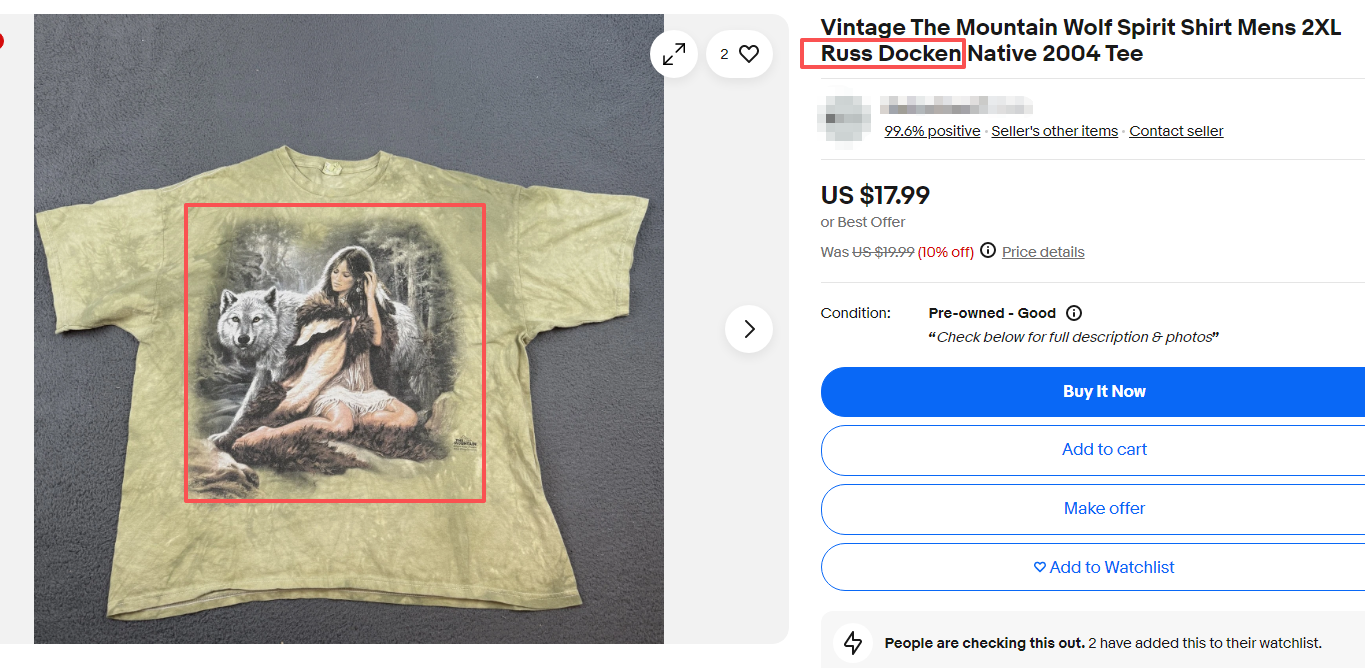Click the Contact seller link
Viewport: 1365px width, 668px height.
point(1176,131)
